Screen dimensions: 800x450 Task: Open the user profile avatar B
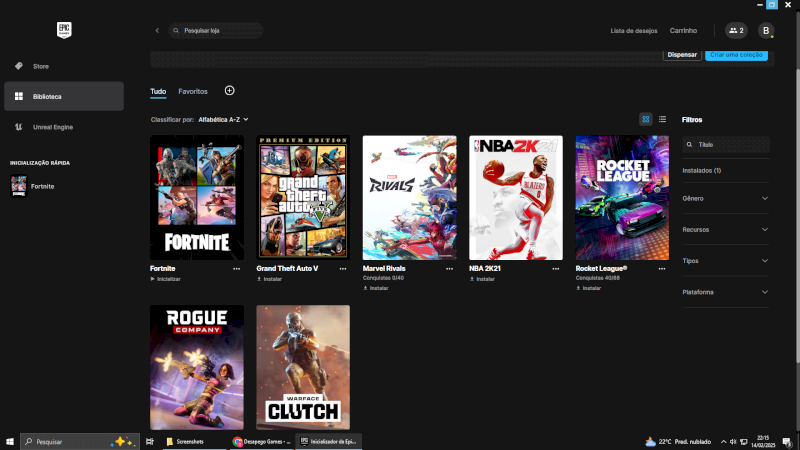point(766,31)
